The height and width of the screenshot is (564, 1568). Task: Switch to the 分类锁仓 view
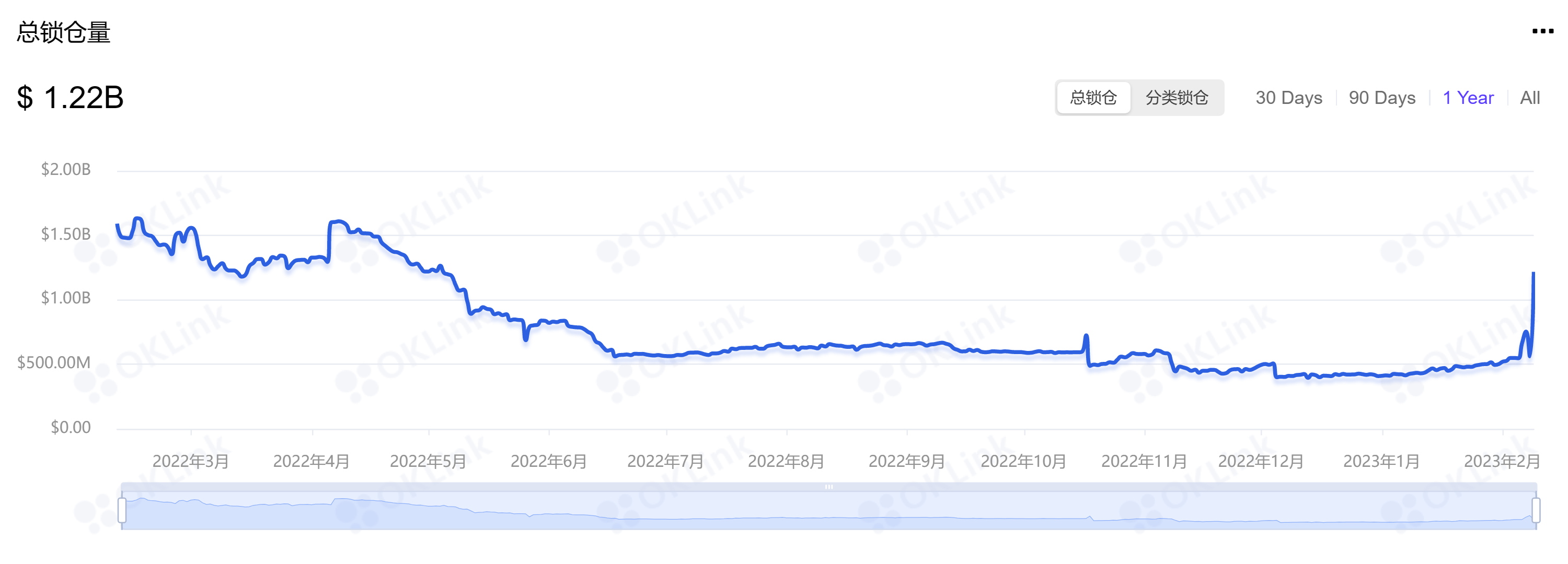(1176, 97)
